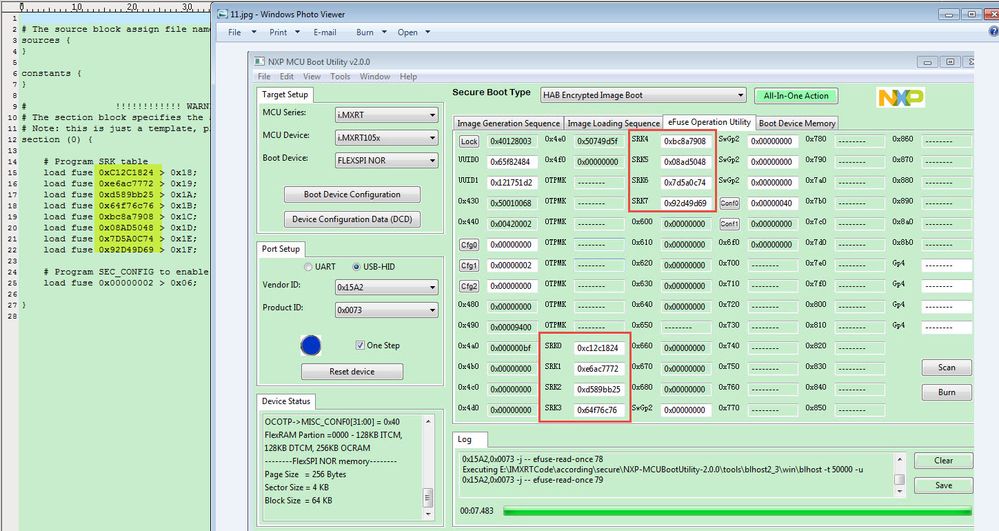The height and width of the screenshot is (531, 999).
Task: Open the Boot Utility File menu
Action: click(264, 76)
